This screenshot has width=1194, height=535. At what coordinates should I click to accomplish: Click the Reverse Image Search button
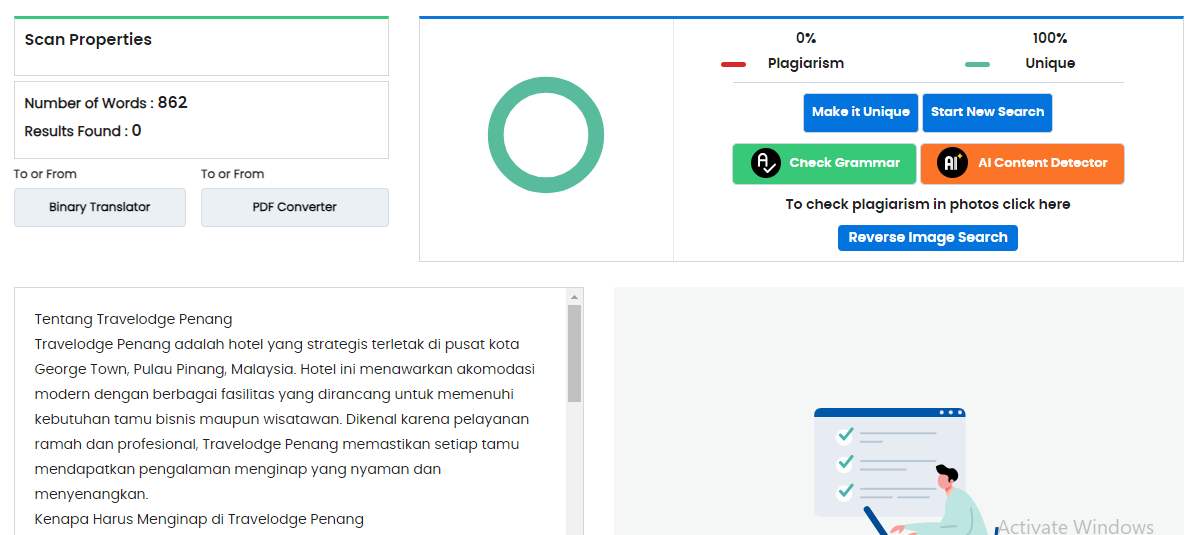(x=927, y=237)
